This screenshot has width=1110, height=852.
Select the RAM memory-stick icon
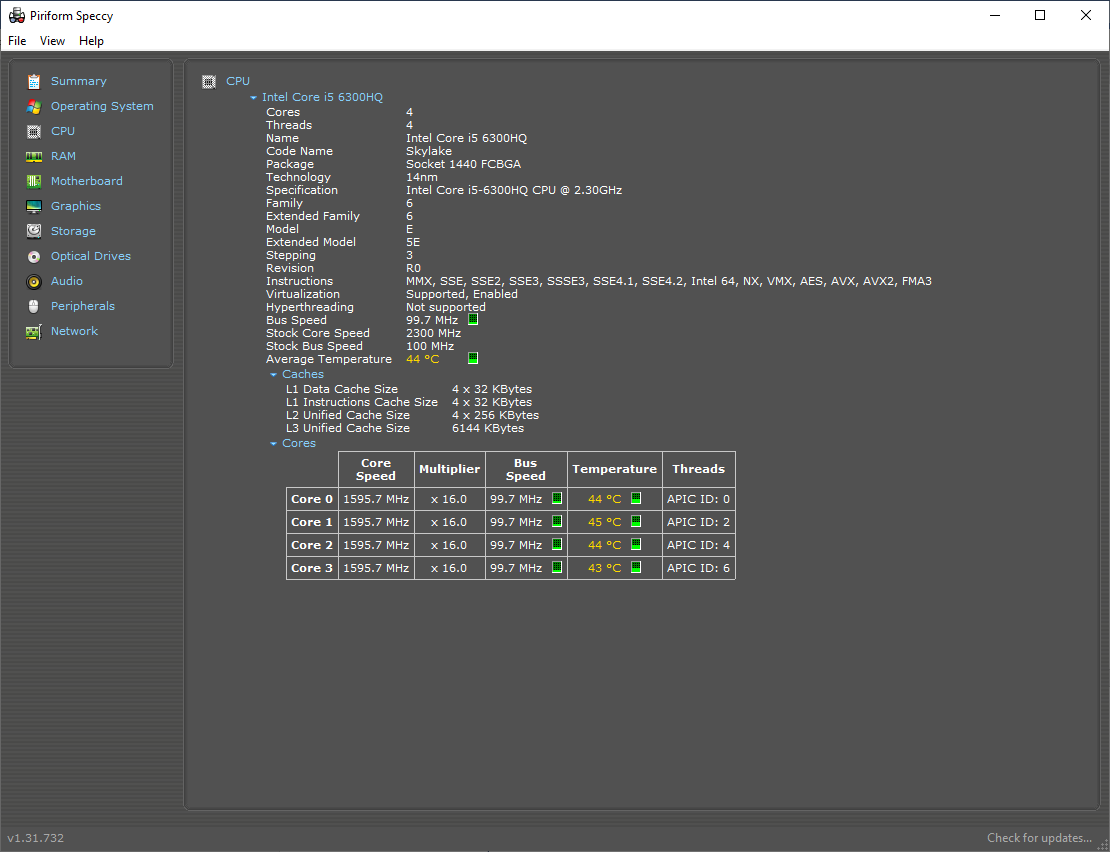[x=34, y=156]
